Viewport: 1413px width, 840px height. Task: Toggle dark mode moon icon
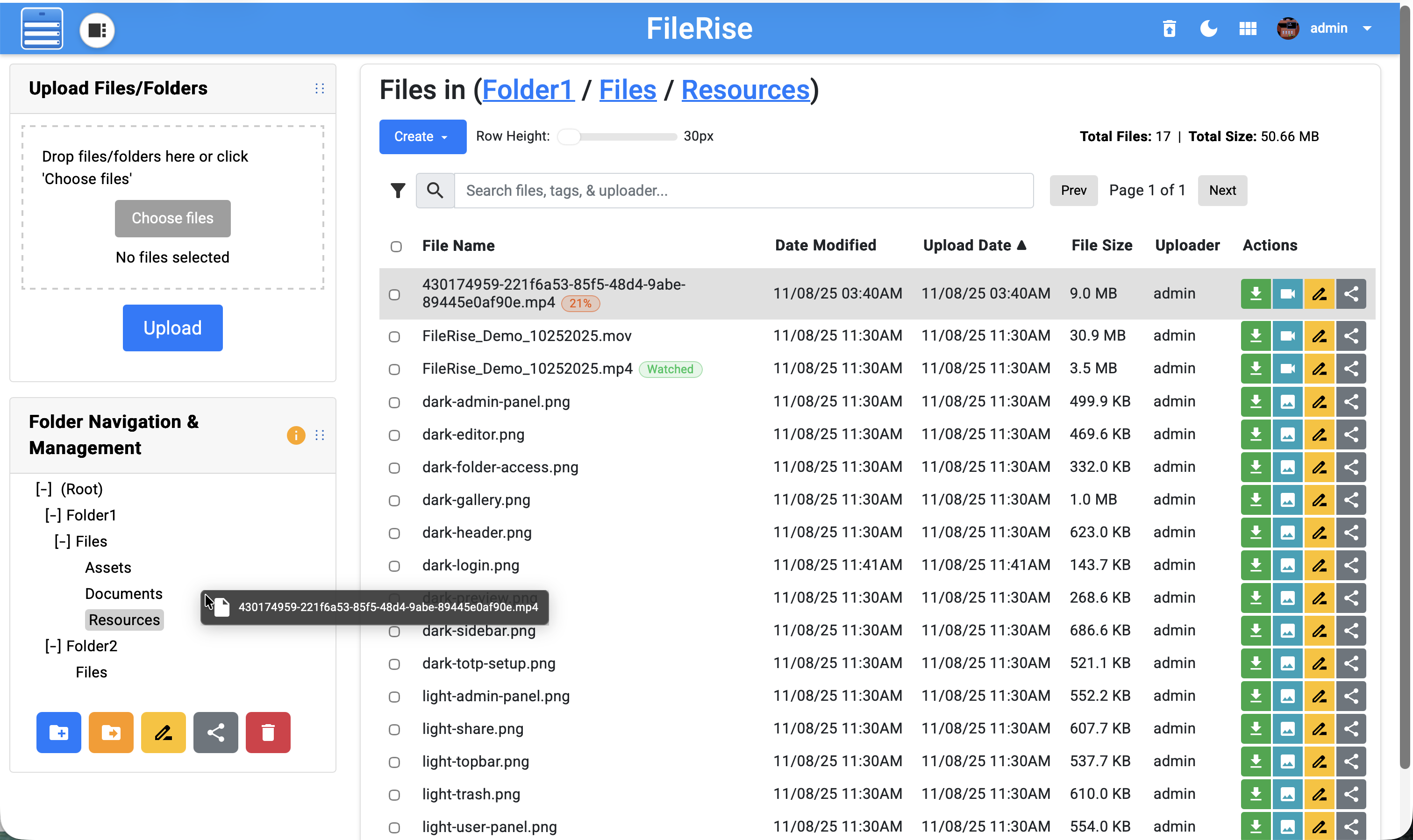[x=1208, y=28]
